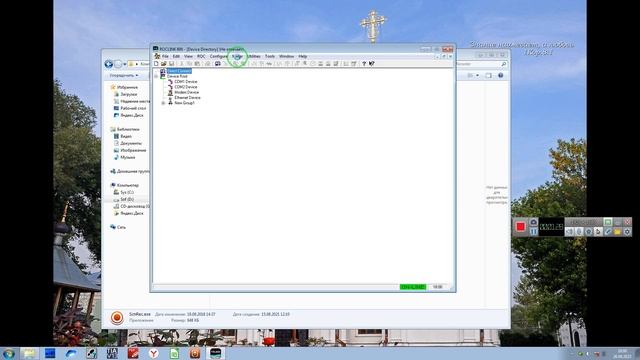Screen dimensions: 640x360
Task: Open the Configure menu
Action: pos(219,56)
